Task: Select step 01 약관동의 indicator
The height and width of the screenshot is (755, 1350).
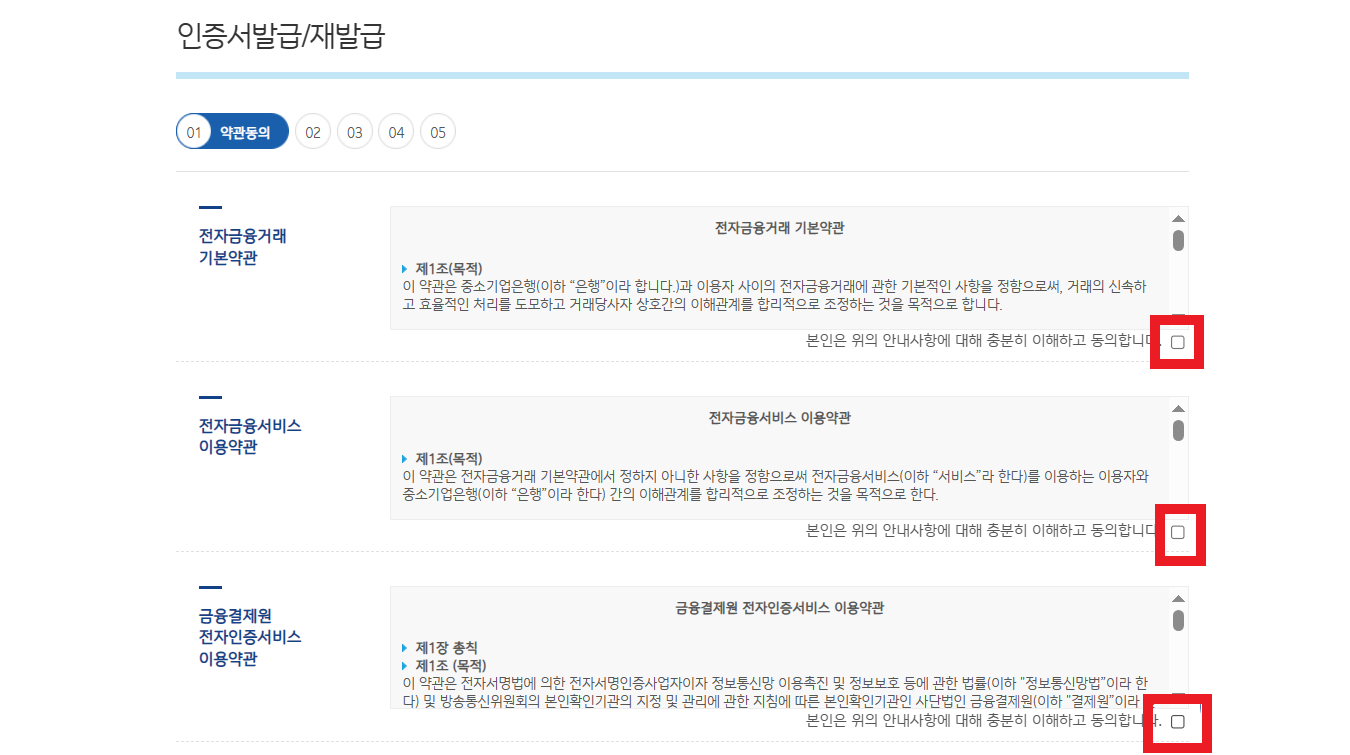Action: pos(232,131)
